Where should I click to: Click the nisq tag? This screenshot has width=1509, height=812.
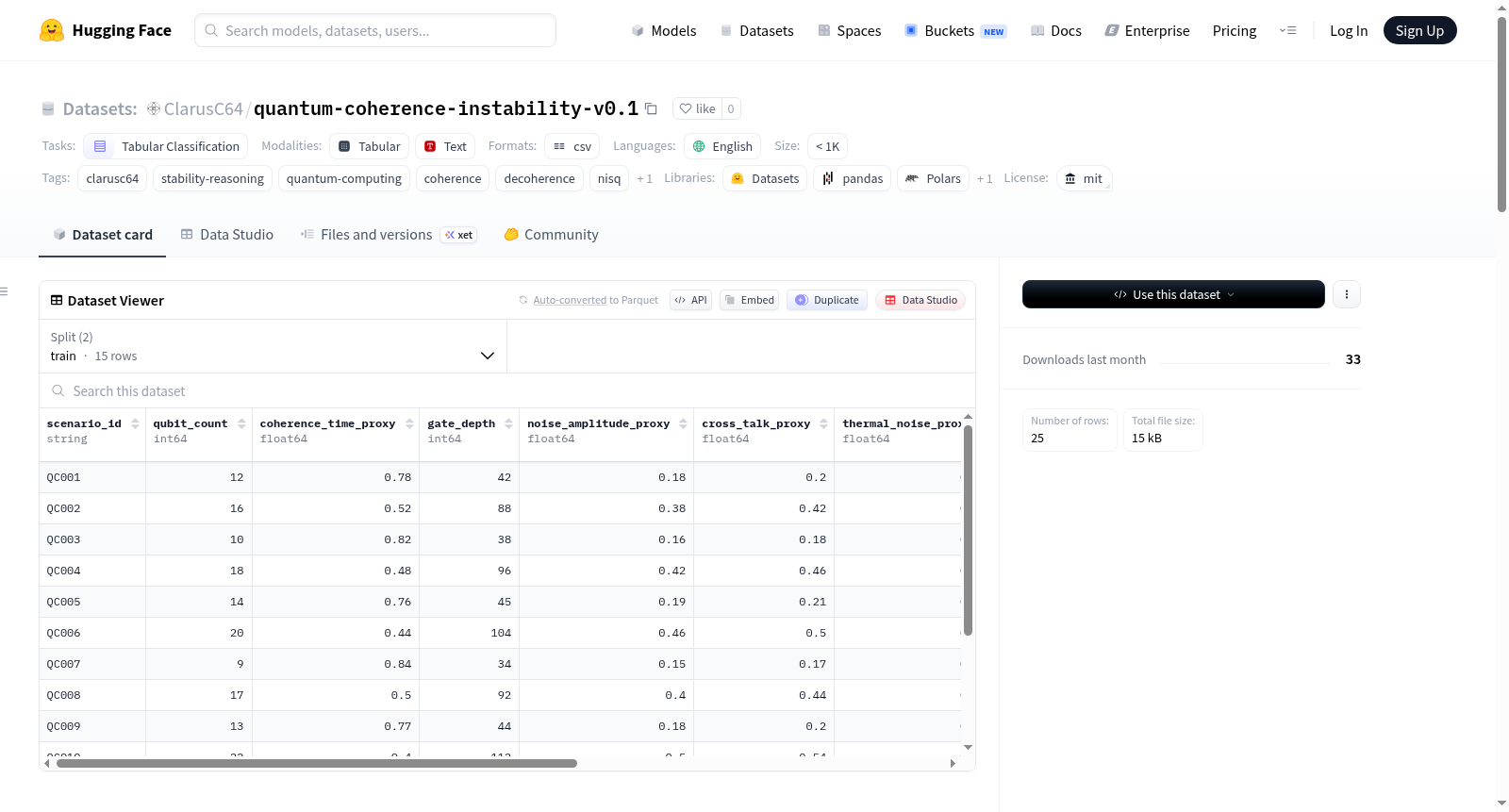609,178
